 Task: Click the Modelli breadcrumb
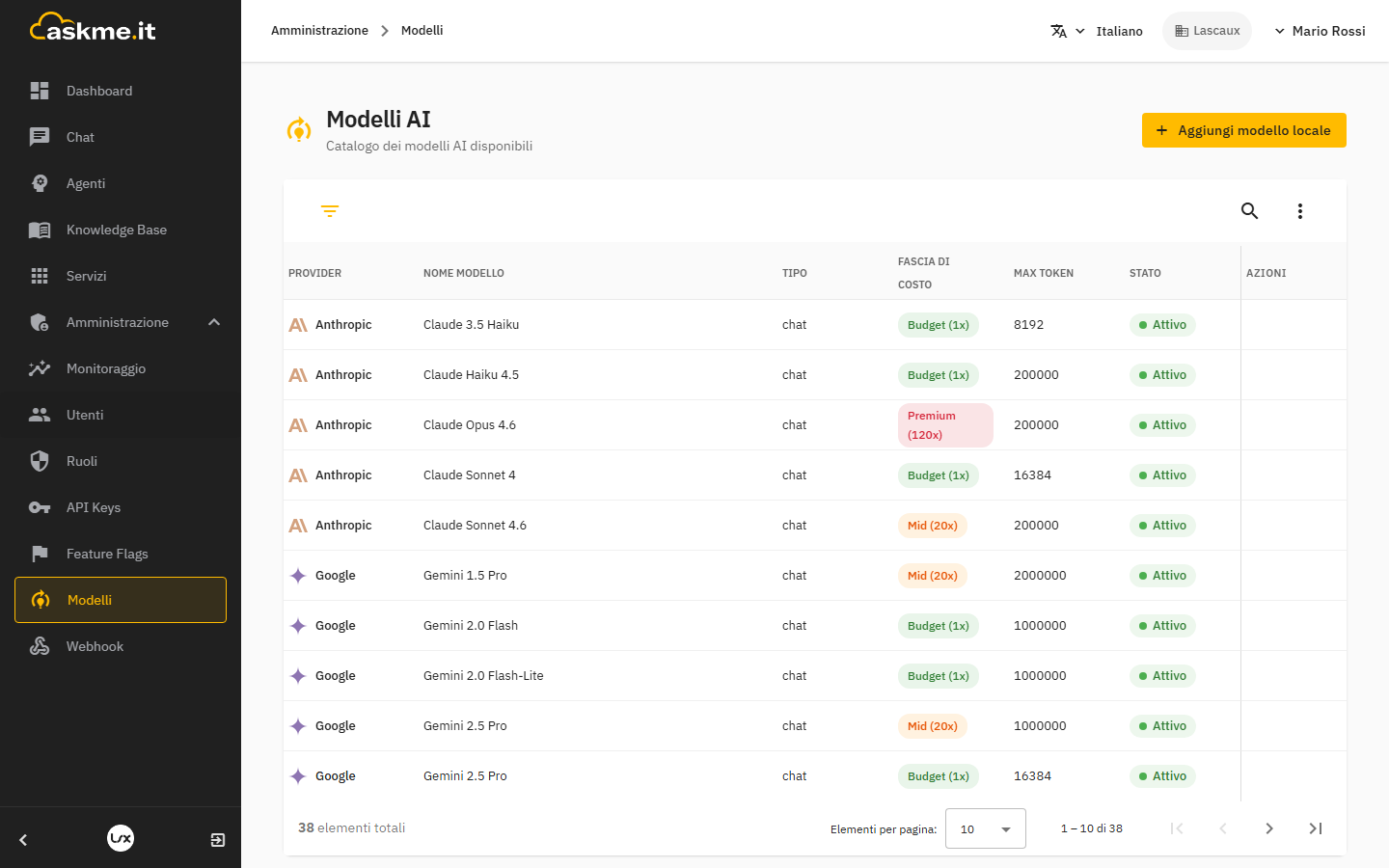pyautogui.click(x=422, y=31)
